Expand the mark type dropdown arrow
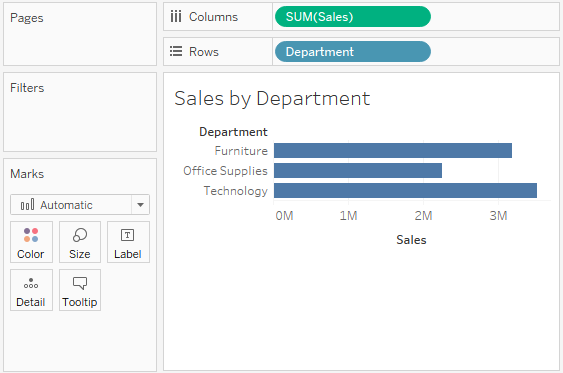This screenshot has height=373, width=563. pos(140,205)
